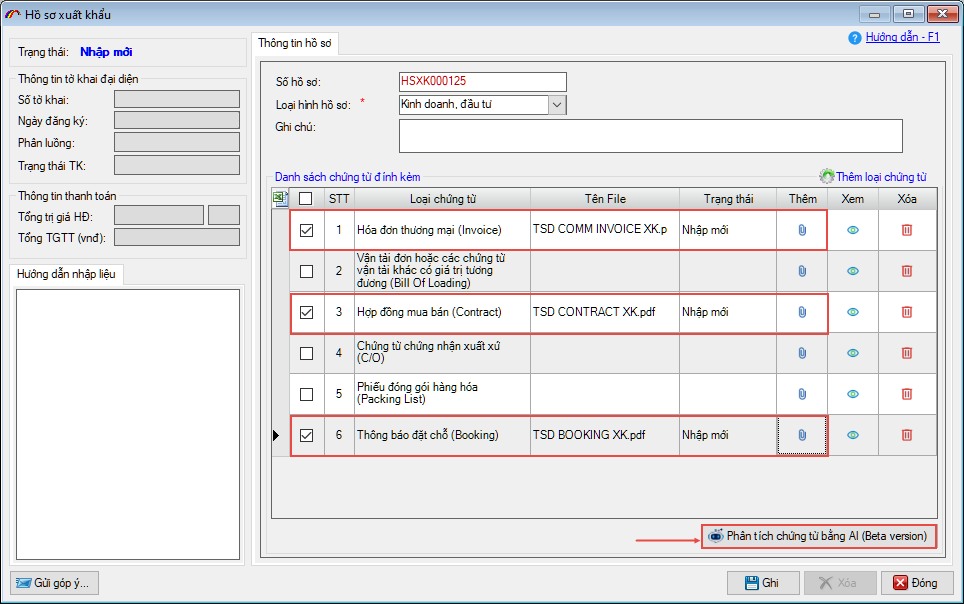Image resolution: width=964 pixels, height=604 pixels.
Task: View the Booking file using eye icon
Action: coord(853,435)
